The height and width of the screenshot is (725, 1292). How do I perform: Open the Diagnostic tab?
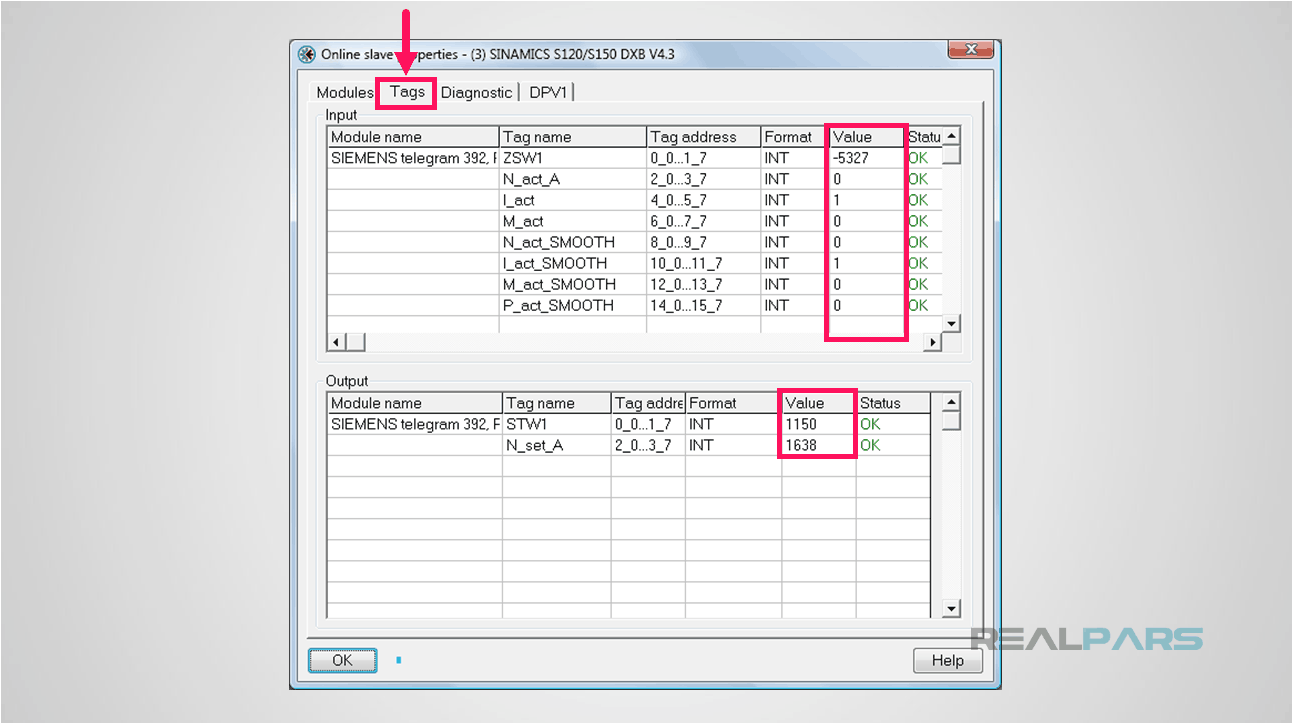click(x=477, y=92)
